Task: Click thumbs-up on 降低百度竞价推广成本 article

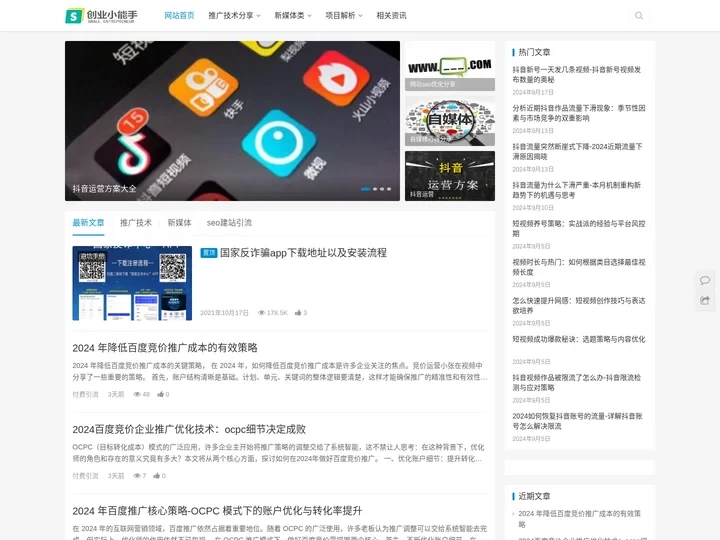Action: pyautogui.click(x=160, y=394)
